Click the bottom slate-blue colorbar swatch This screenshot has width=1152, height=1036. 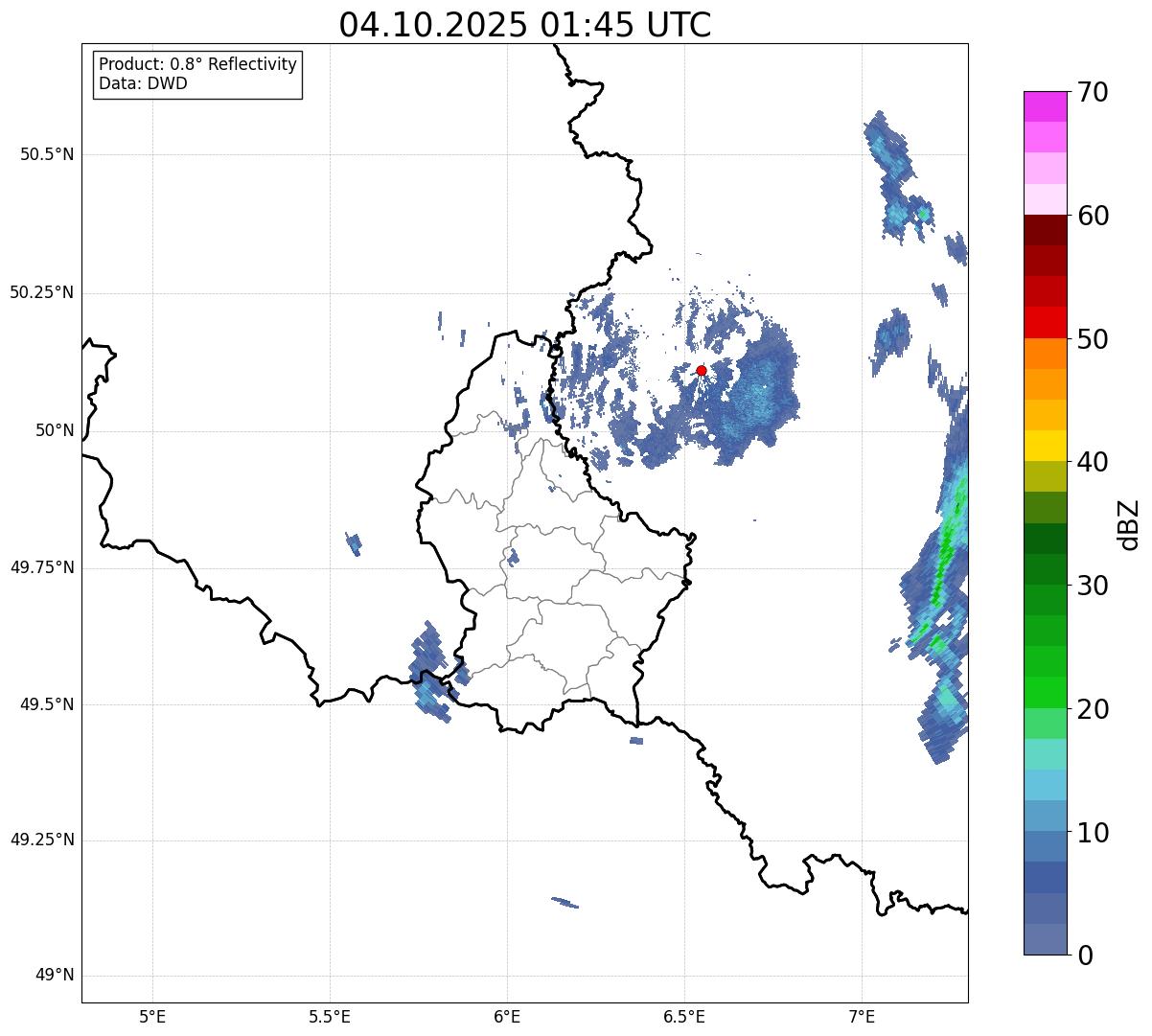(1045, 939)
